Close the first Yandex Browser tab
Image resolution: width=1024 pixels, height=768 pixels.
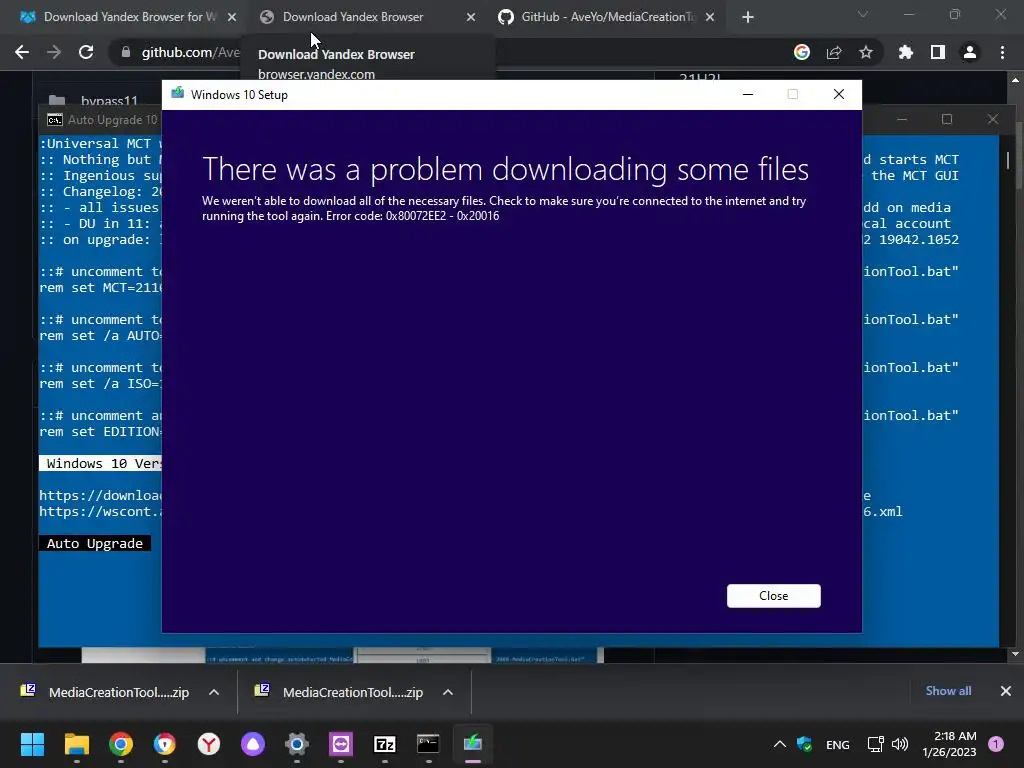click(x=232, y=17)
